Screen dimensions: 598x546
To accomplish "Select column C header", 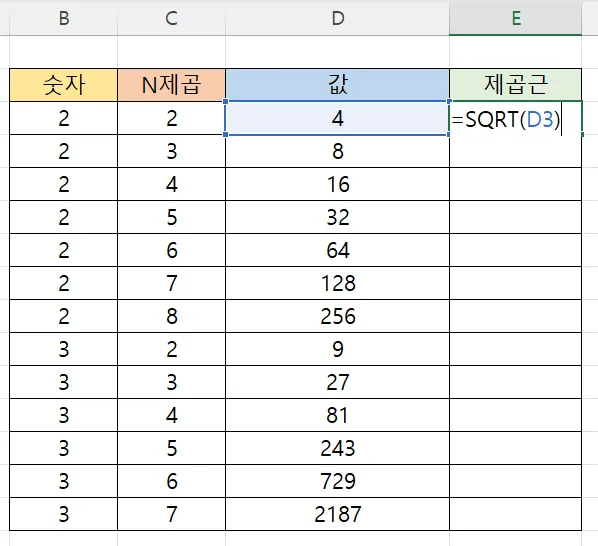I will [171, 18].
